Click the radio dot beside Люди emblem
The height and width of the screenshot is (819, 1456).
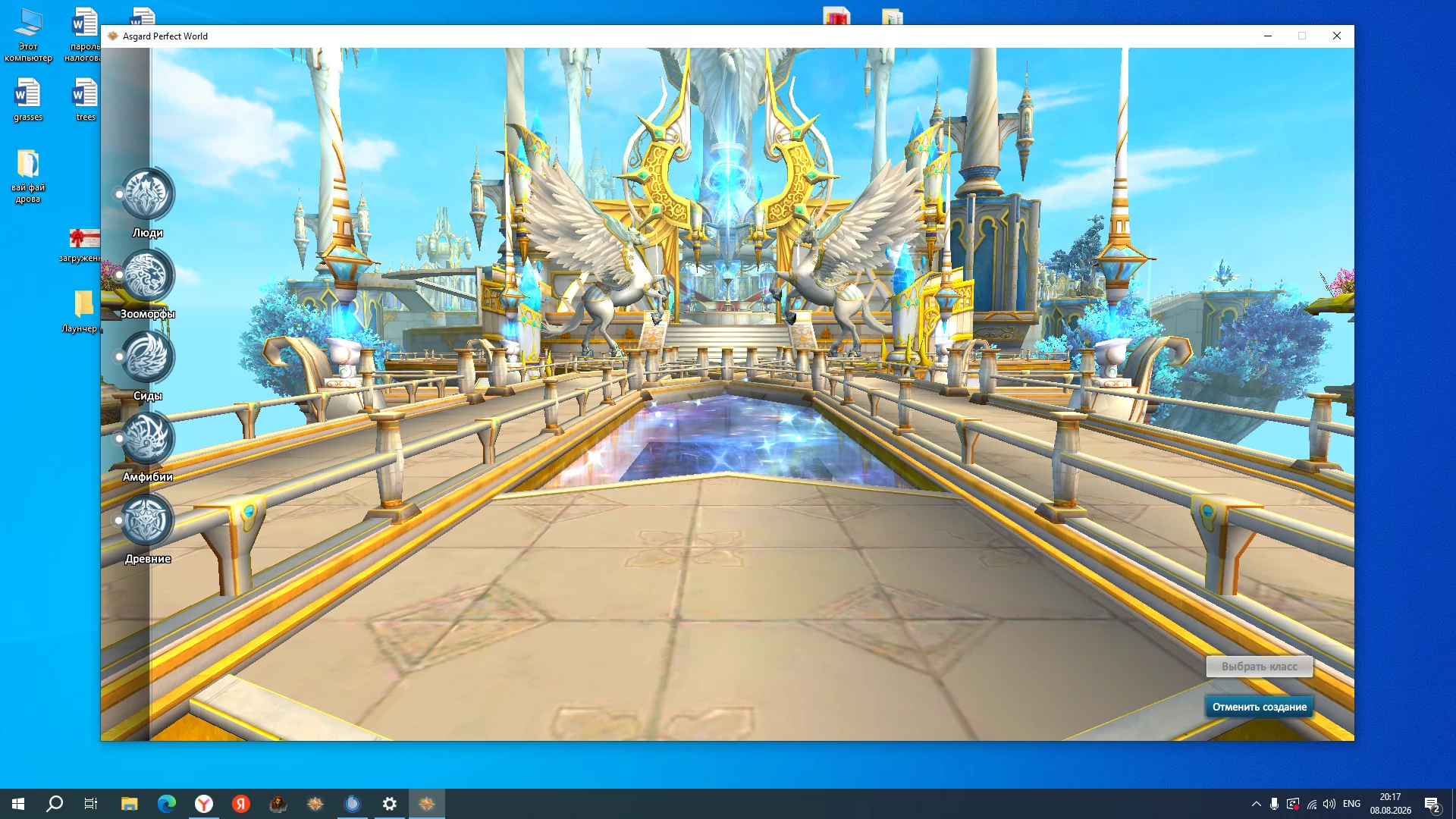click(x=119, y=194)
